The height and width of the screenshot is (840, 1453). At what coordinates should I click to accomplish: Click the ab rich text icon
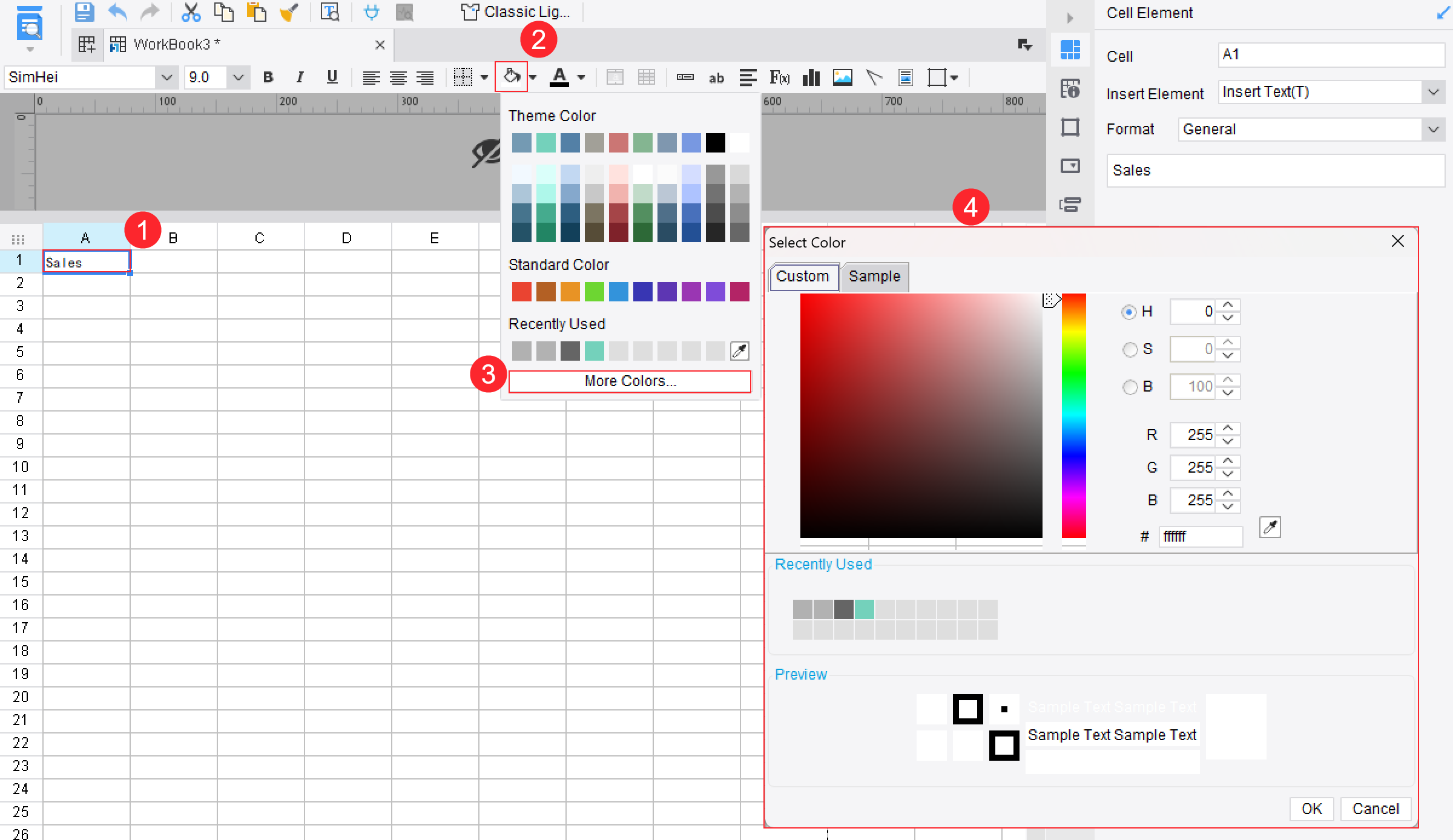[716, 77]
